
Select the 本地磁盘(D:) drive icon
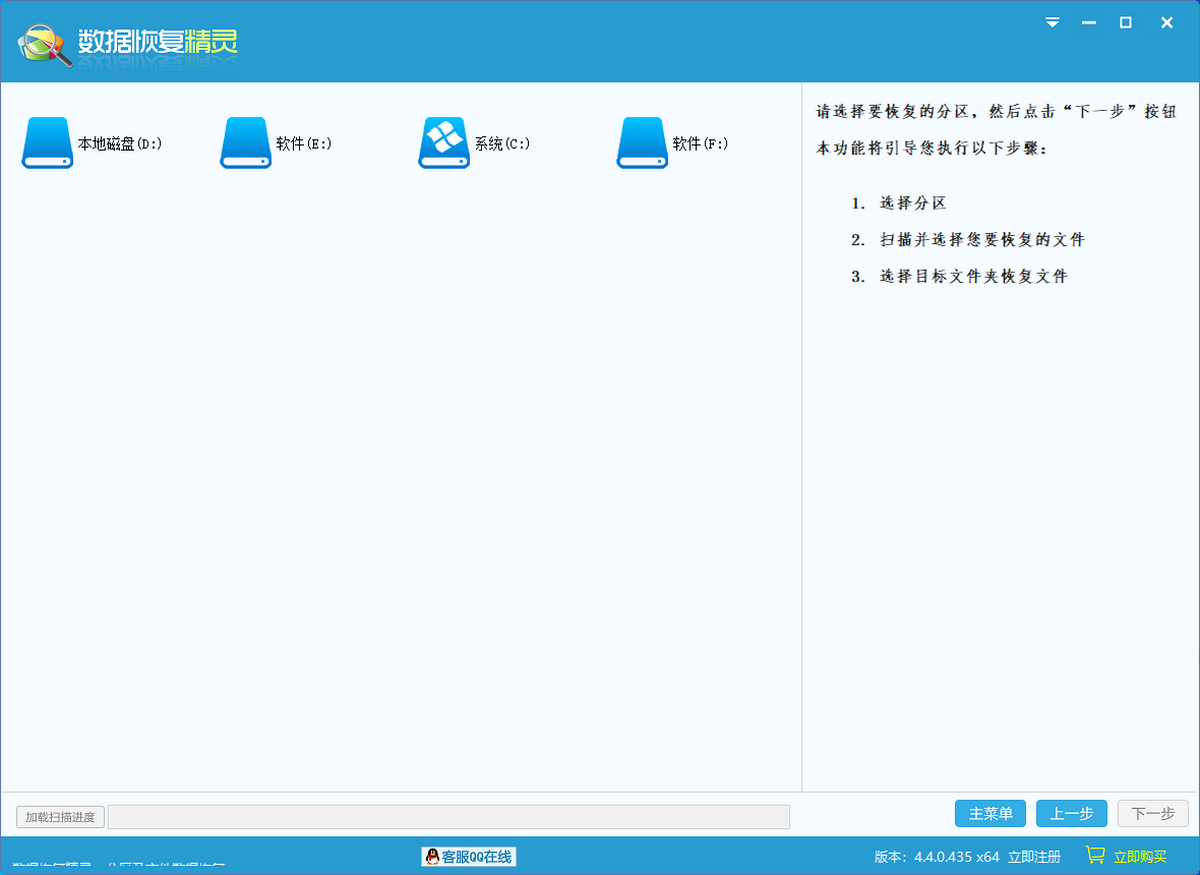click(47, 143)
